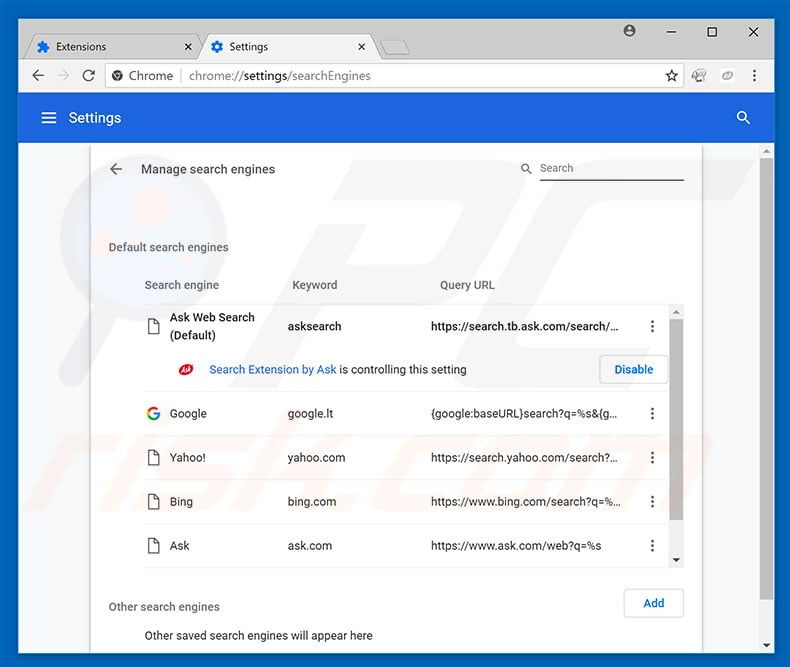Screen dimensions: 790x667
Task: Open a new tab
Action: [x=396, y=47]
